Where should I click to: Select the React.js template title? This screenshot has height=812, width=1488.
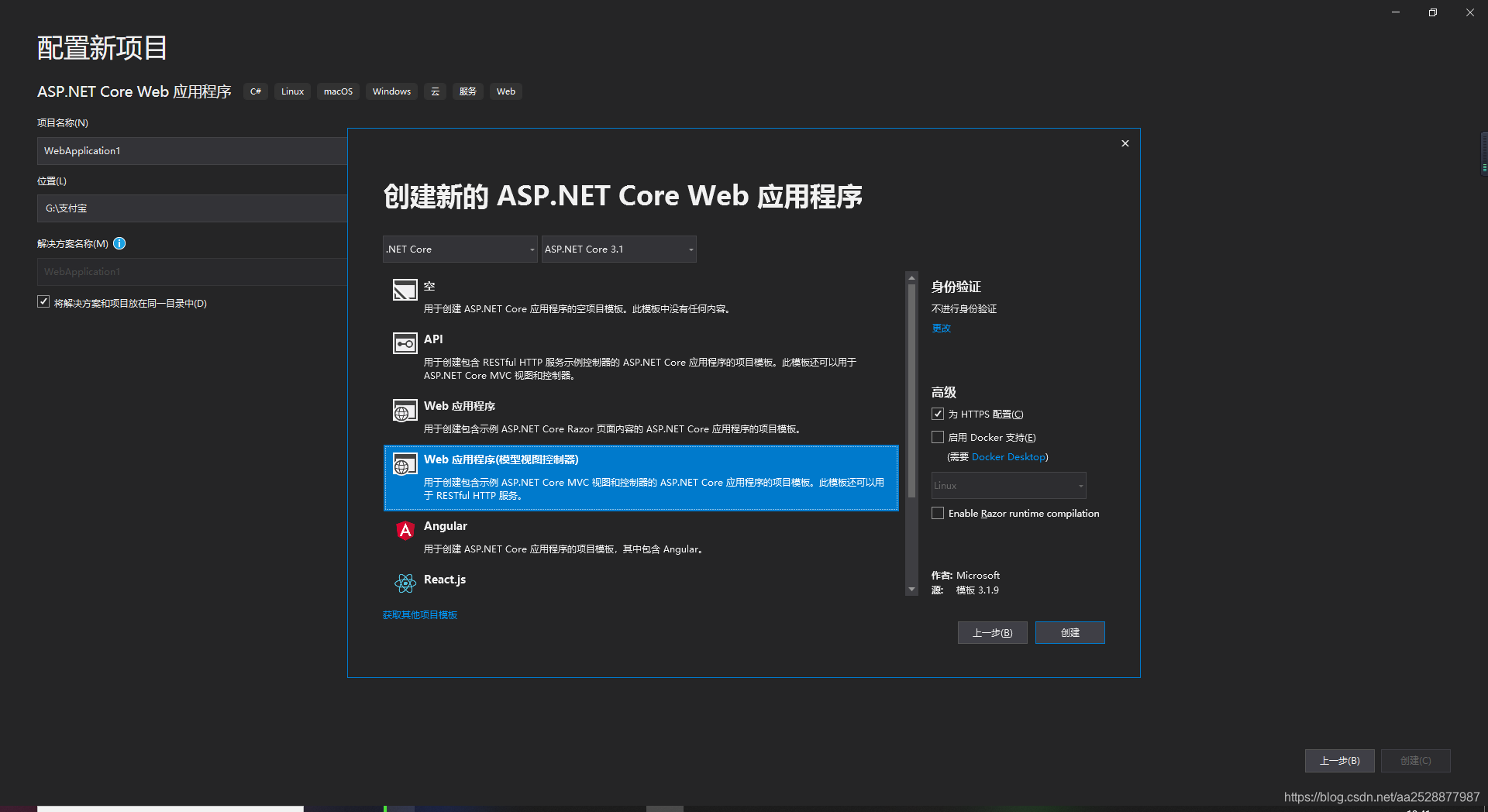pyautogui.click(x=445, y=580)
